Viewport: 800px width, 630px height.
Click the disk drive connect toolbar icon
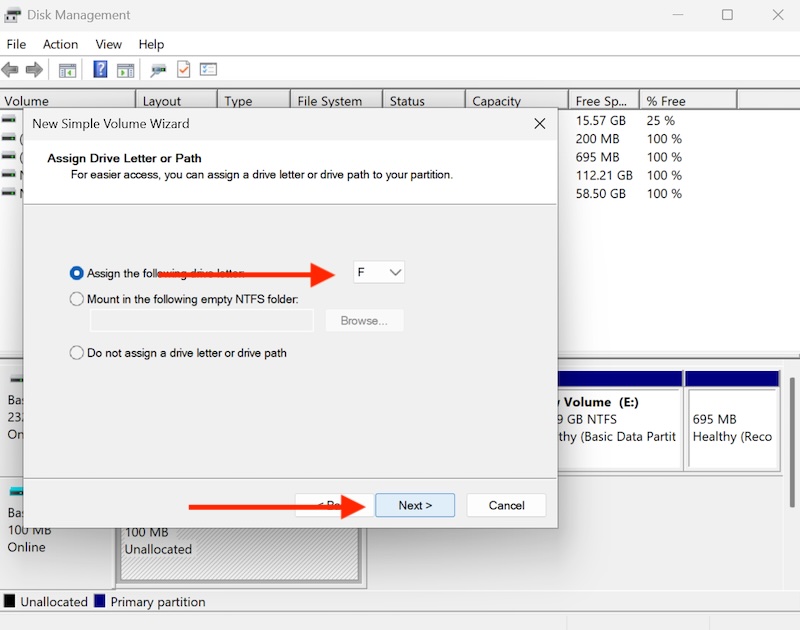[x=158, y=70]
